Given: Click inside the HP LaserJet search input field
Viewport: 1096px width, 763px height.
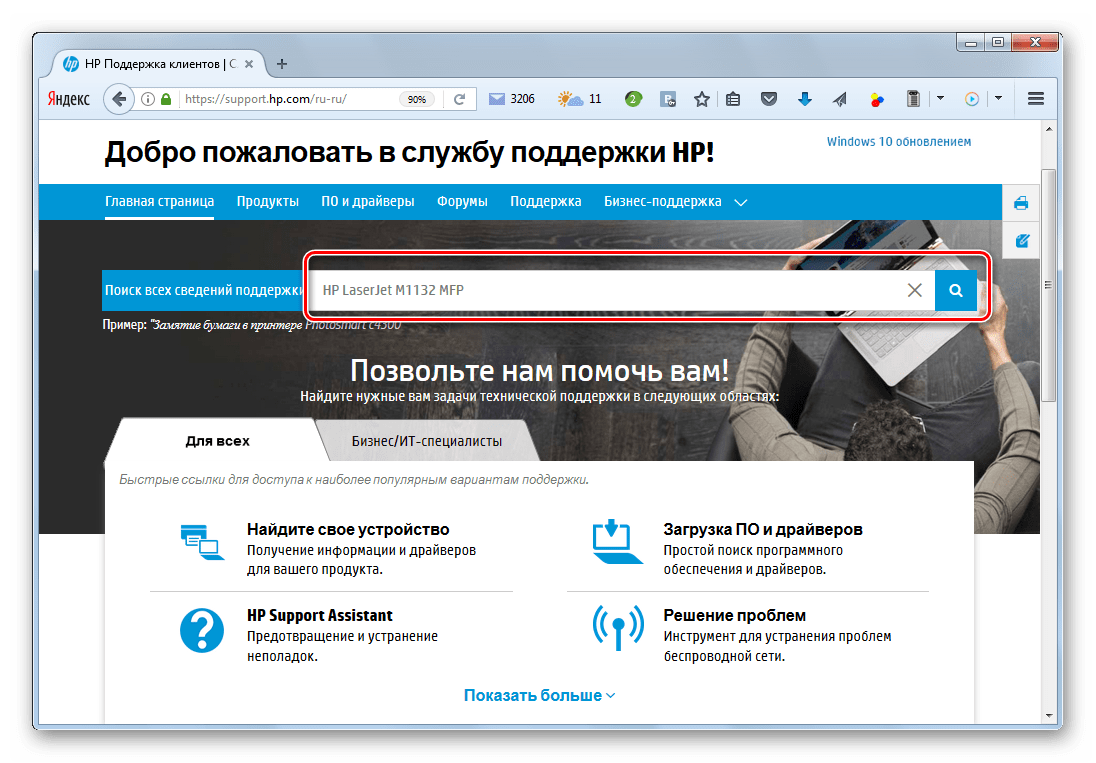Looking at the screenshot, I should pos(600,290).
